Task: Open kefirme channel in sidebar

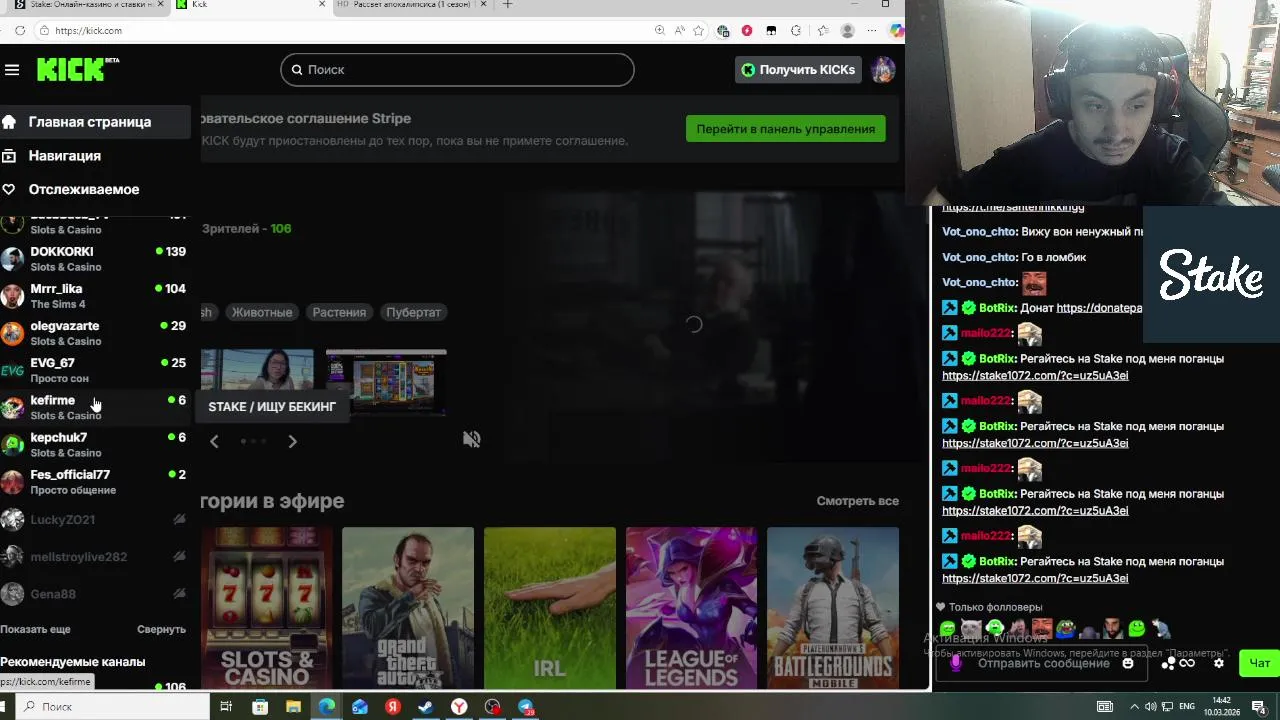Action: click(x=95, y=407)
